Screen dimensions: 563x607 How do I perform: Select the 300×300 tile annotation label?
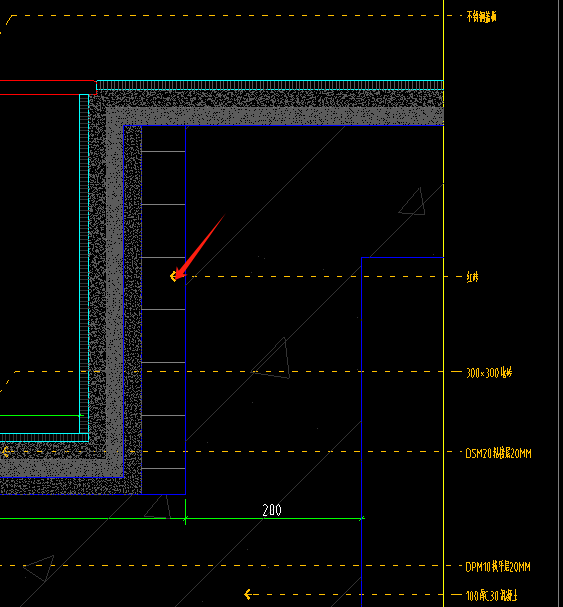[x=489, y=373]
